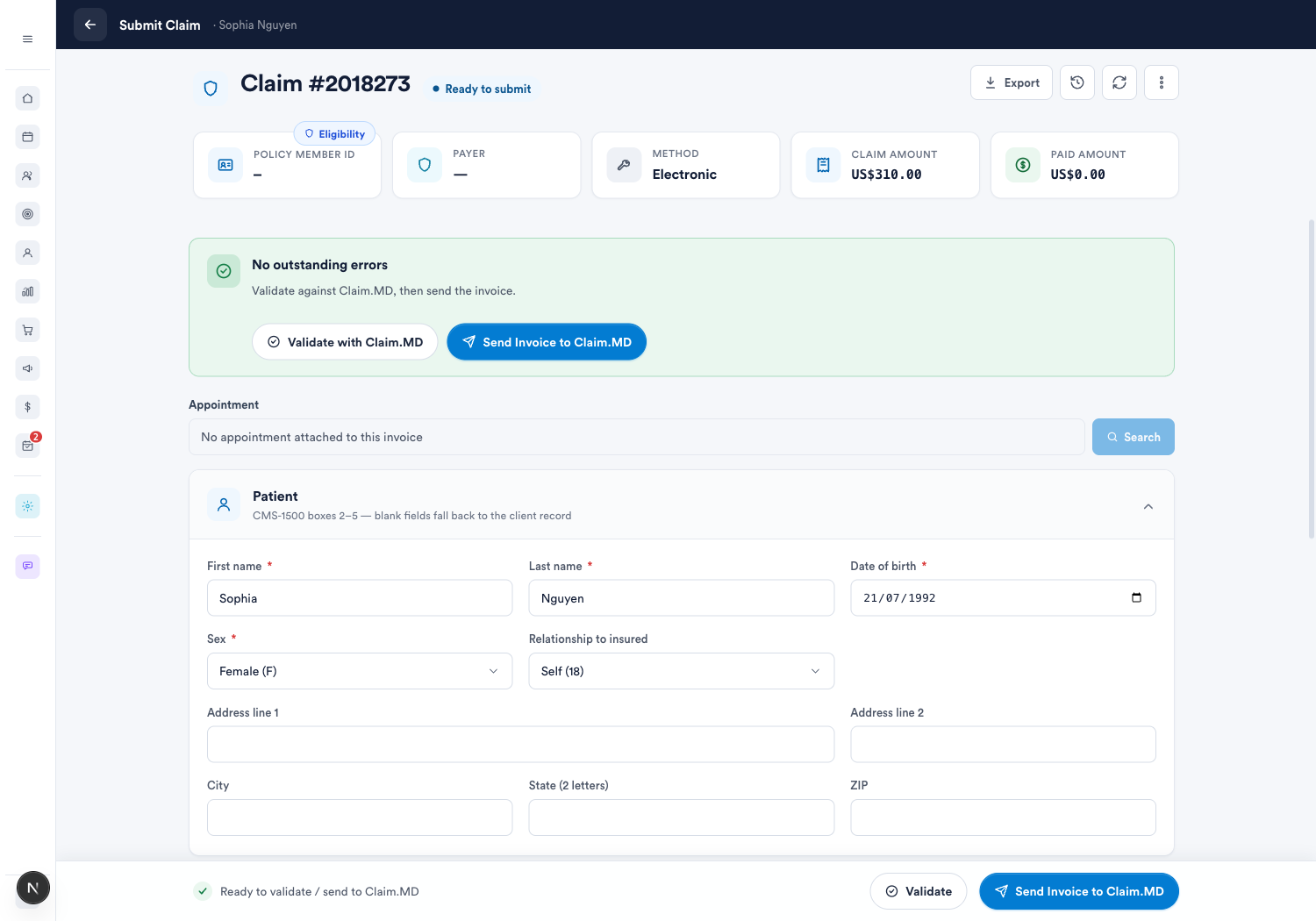Open the date of birth calendar picker
The width and height of the screenshot is (1316, 921).
click(1137, 598)
